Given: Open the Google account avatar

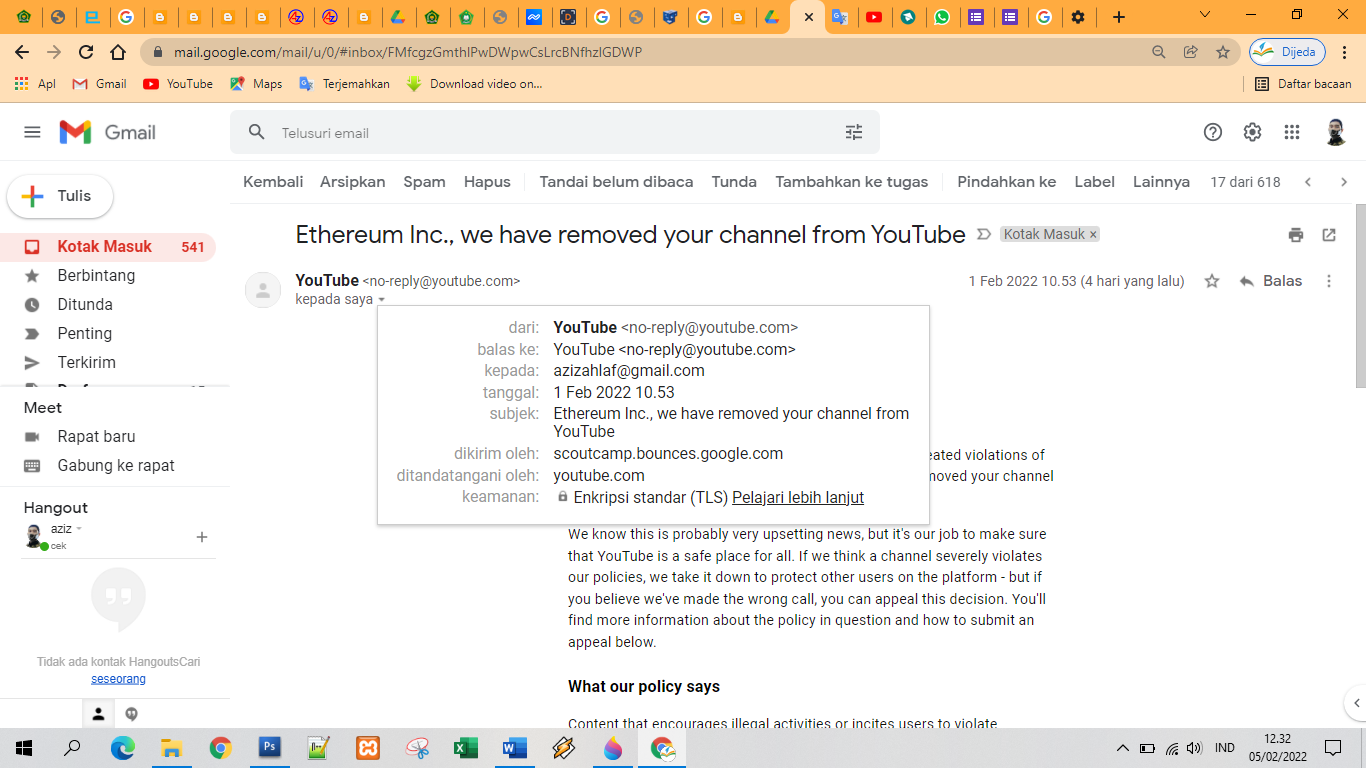Looking at the screenshot, I should (x=1336, y=132).
